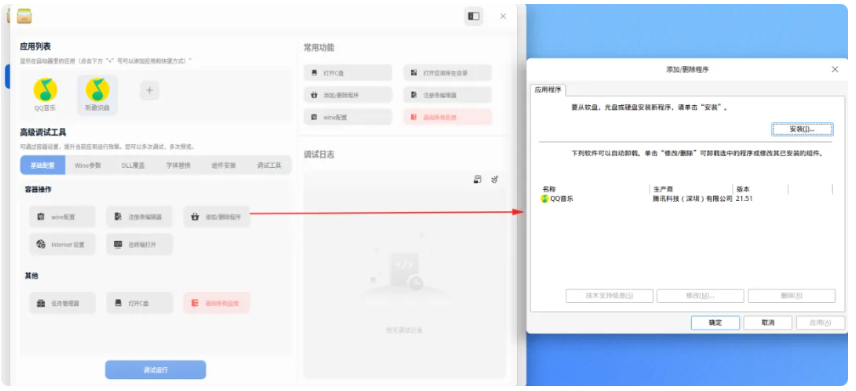Clear the debug log with the broom icon
Screen dimensions: 856x391
point(495,179)
